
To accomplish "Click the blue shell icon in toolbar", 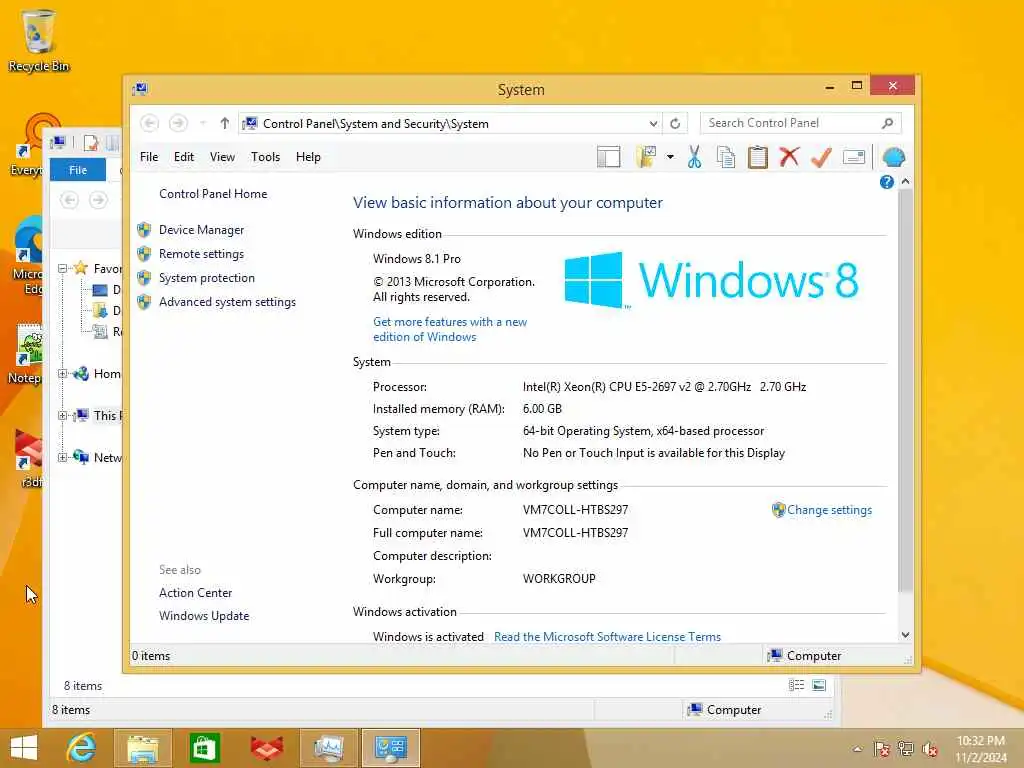I will [893, 157].
